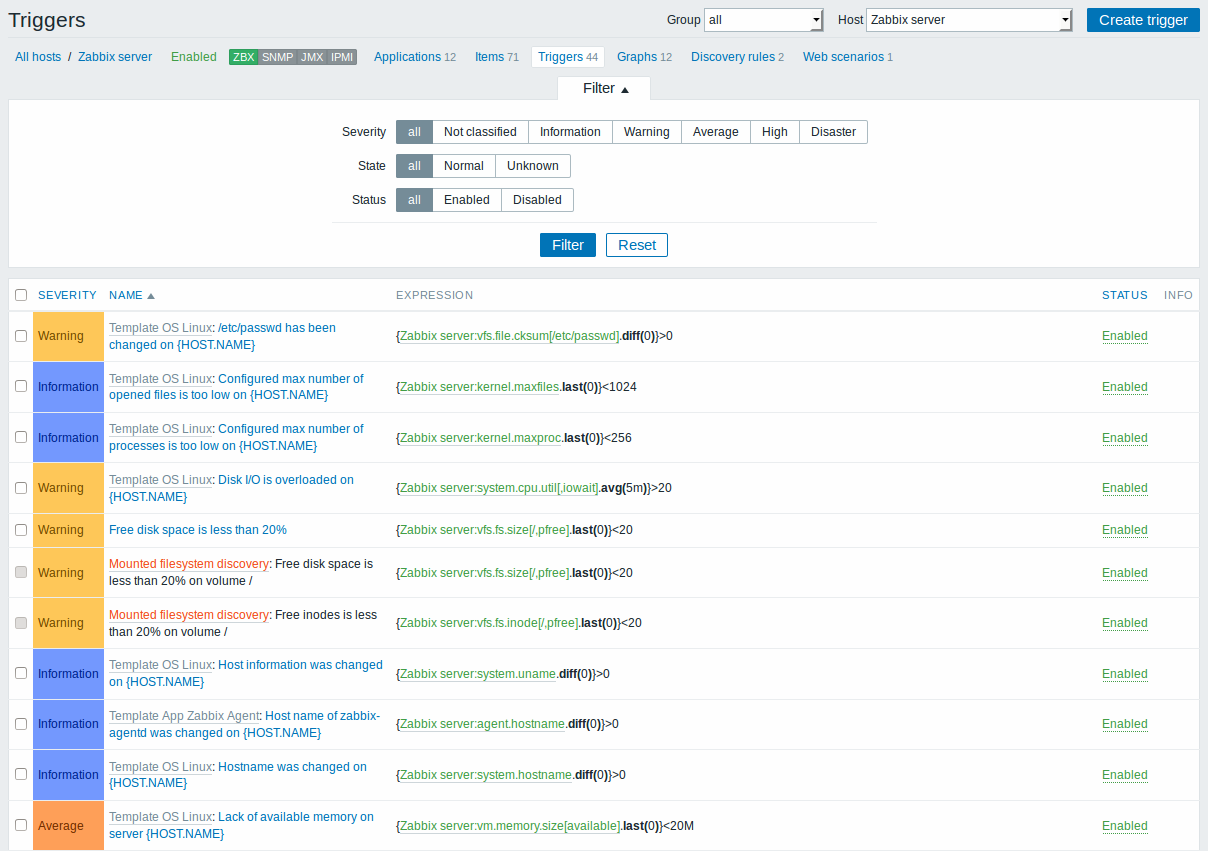Image resolution: width=1208 pixels, height=851 pixels.
Task: Open the Graphs tab
Action: click(x=644, y=57)
